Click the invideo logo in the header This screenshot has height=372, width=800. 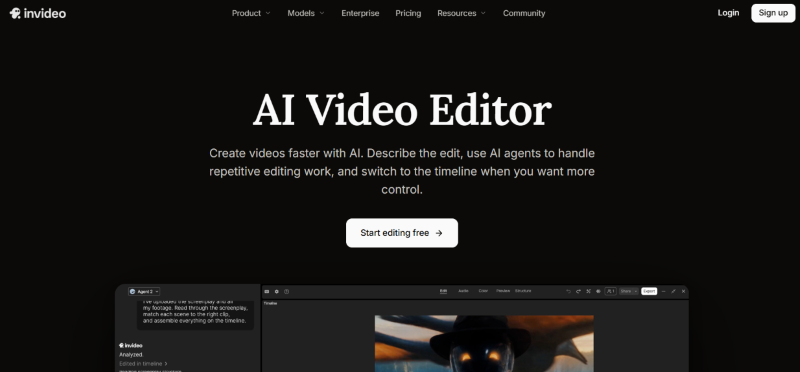click(x=38, y=13)
